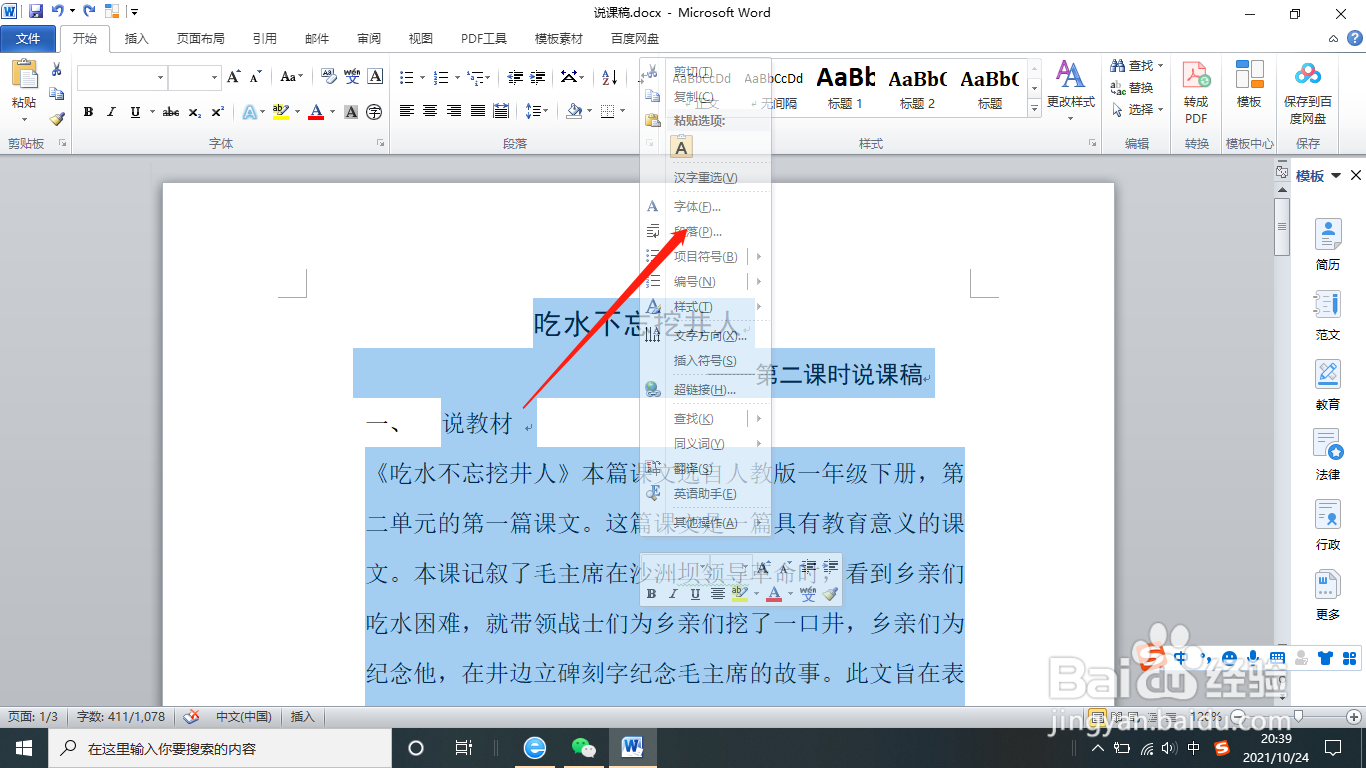
Task: Open the 粘贴 paste dropdown arrow
Action: tap(23, 118)
